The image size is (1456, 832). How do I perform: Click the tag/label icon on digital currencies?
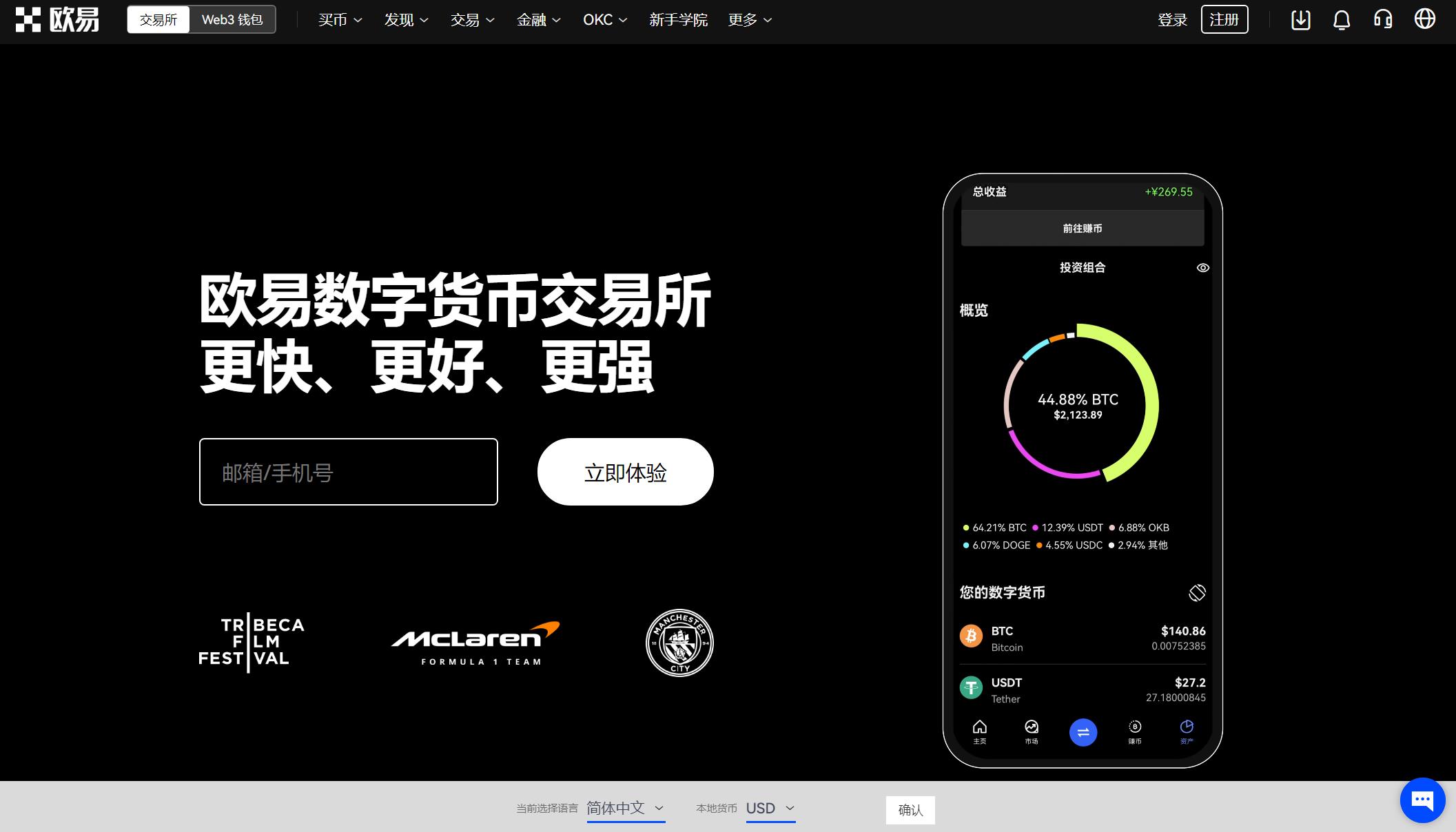(1197, 591)
